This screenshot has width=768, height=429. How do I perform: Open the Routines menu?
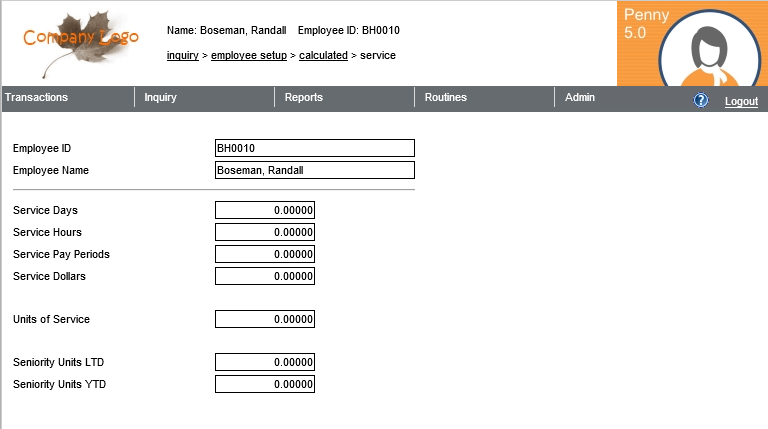pyautogui.click(x=446, y=98)
